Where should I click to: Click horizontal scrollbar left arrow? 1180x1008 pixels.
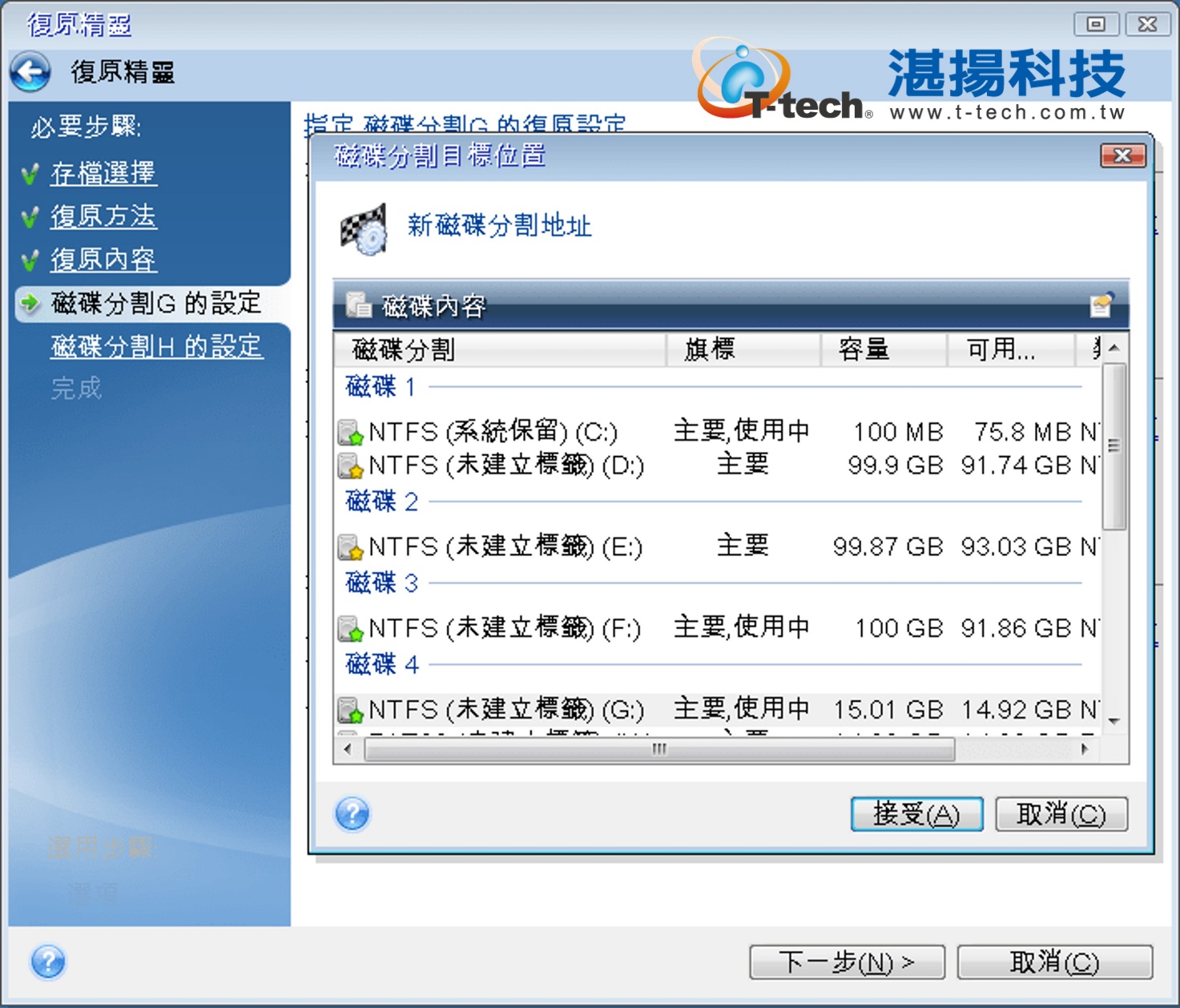click(348, 750)
